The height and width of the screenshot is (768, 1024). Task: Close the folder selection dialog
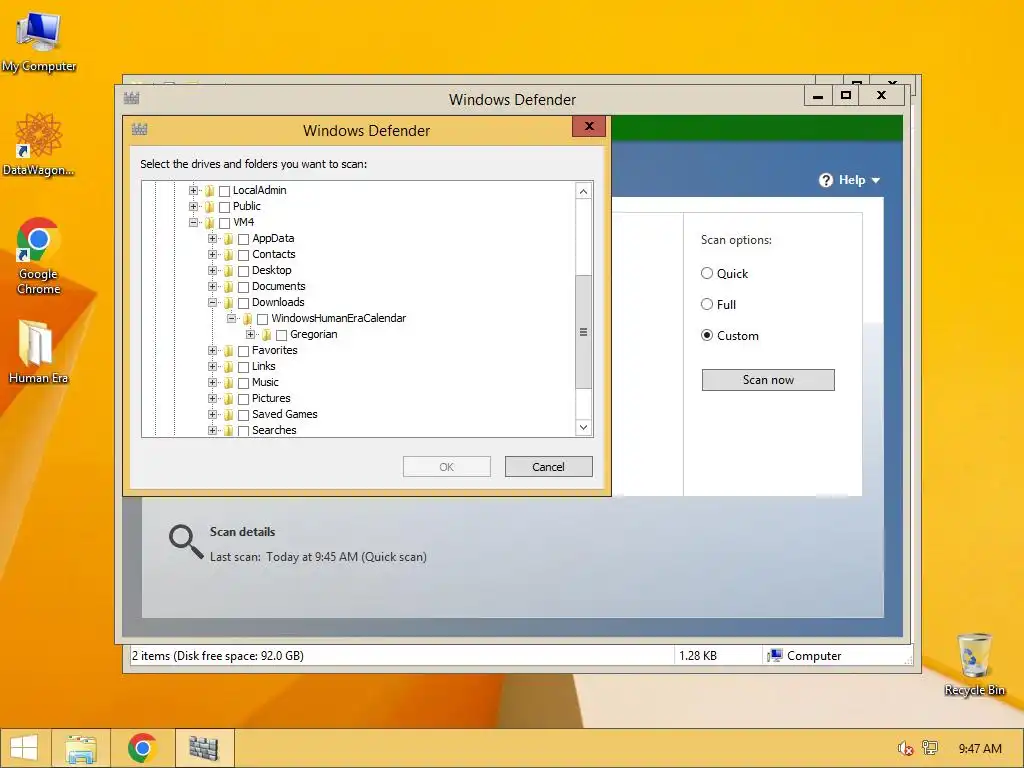pyautogui.click(x=589, y=127)
